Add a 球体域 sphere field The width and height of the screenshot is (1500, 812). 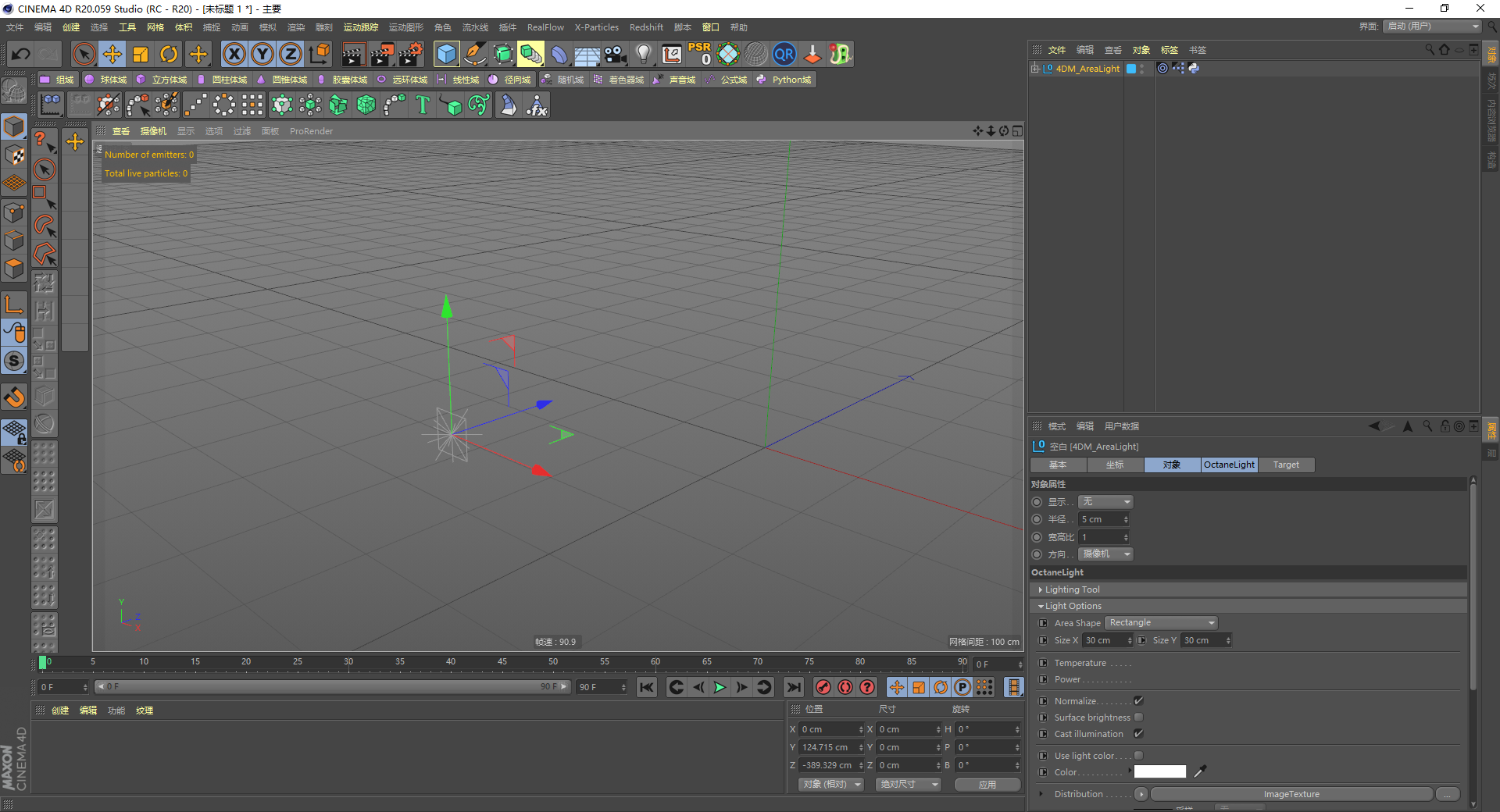105,80
